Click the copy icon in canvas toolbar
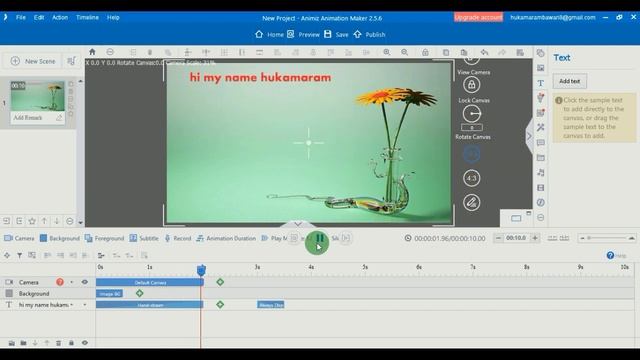The image size is (640, 360). tap(446, 52)
